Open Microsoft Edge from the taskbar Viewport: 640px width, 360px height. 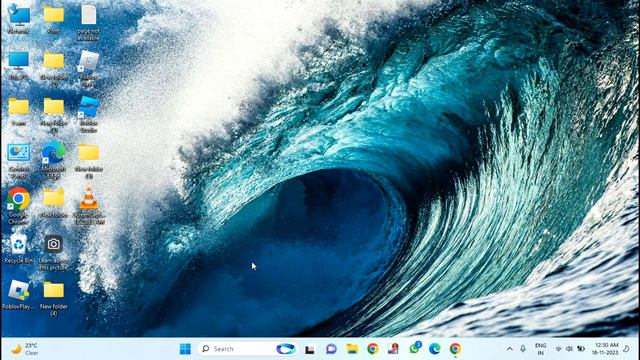click(x=435, y=349)
